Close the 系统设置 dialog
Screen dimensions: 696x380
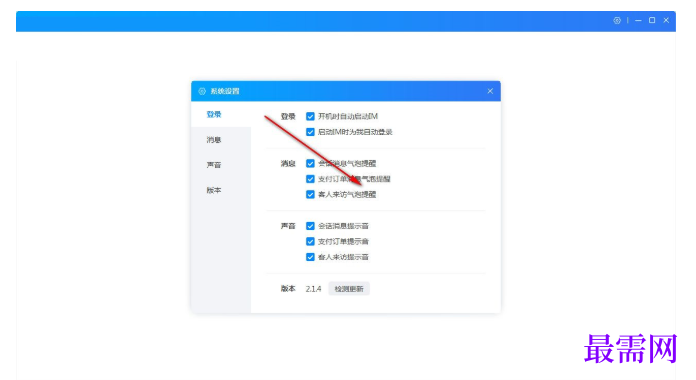click(490, 91)
